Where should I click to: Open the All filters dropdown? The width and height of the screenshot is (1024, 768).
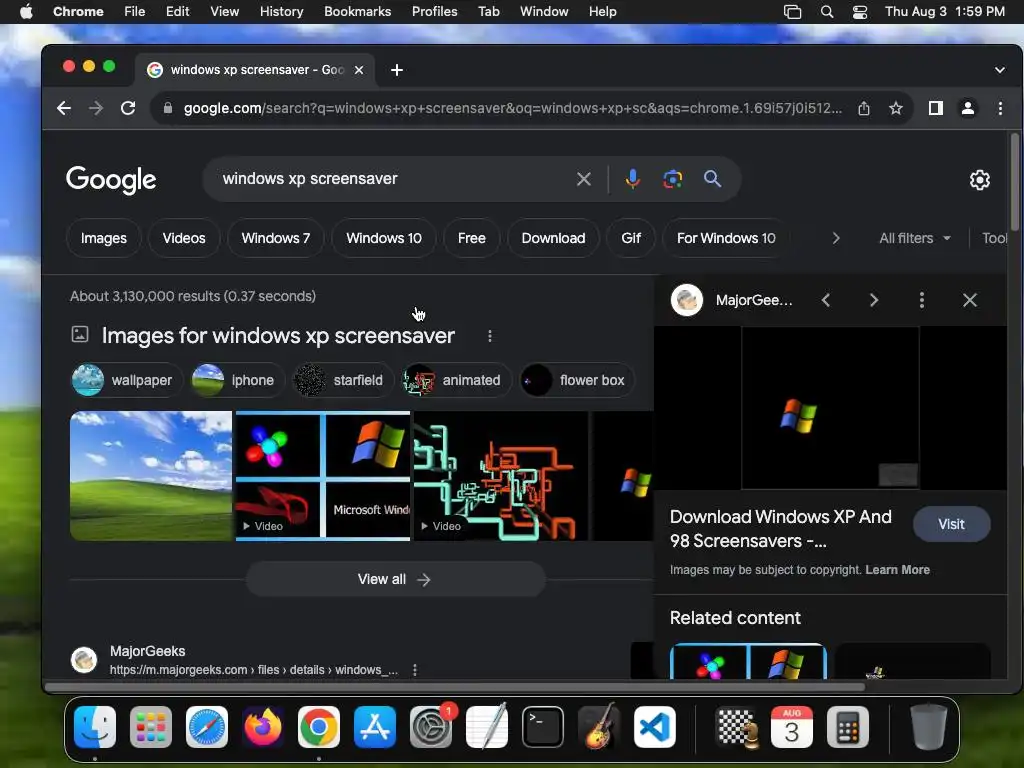coord(914,238)
